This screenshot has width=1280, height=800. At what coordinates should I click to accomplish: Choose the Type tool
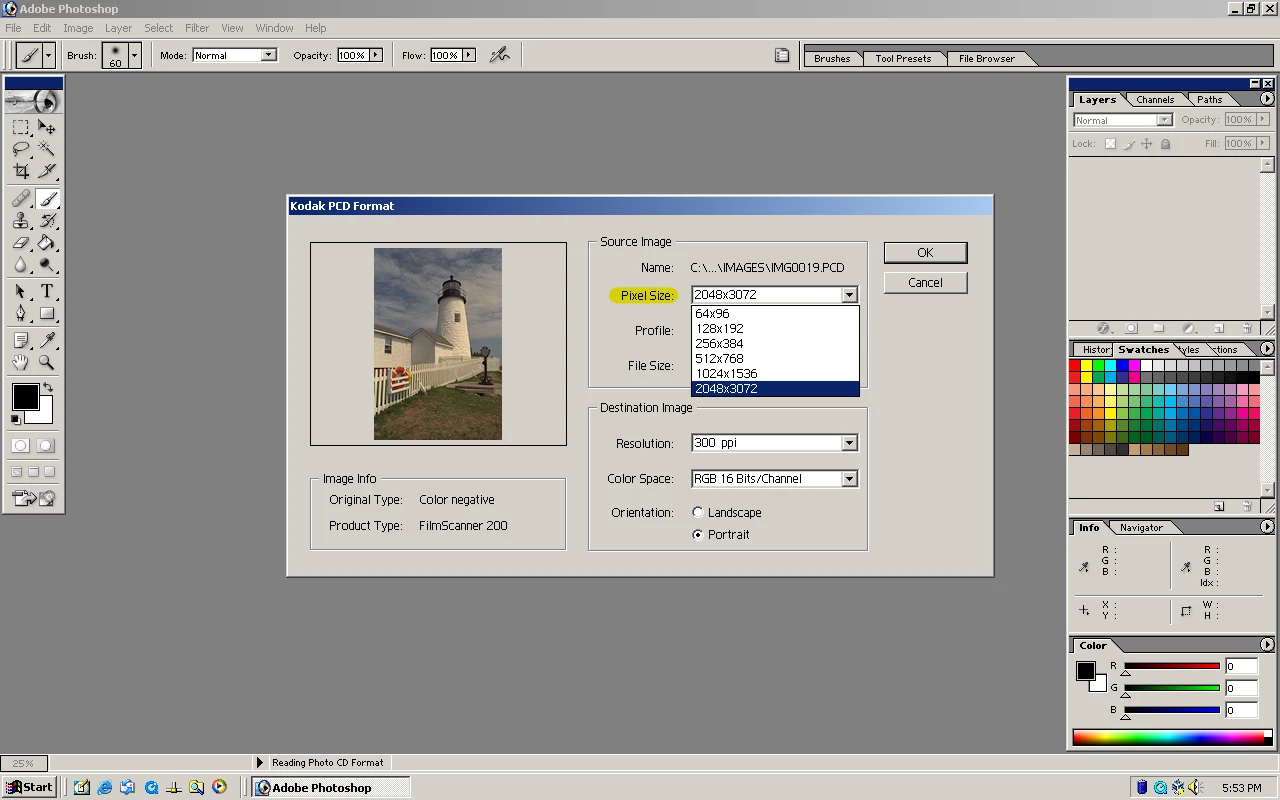point(47,291)
